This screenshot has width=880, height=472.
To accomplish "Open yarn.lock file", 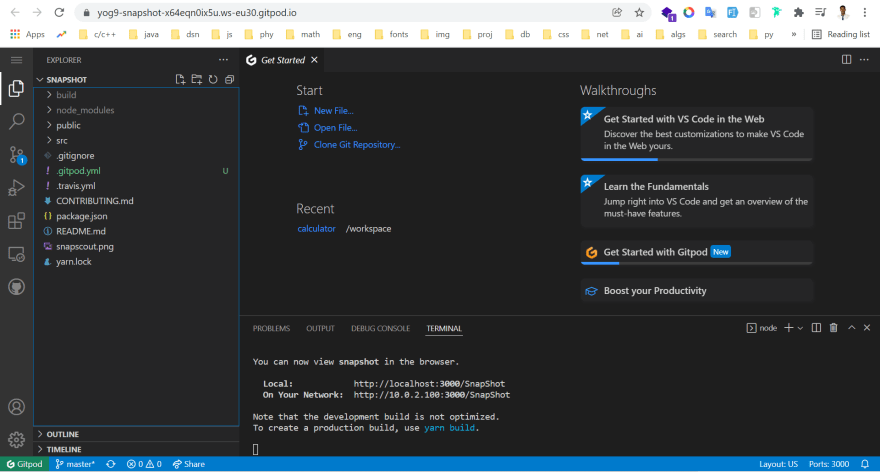I will point(136,262).
